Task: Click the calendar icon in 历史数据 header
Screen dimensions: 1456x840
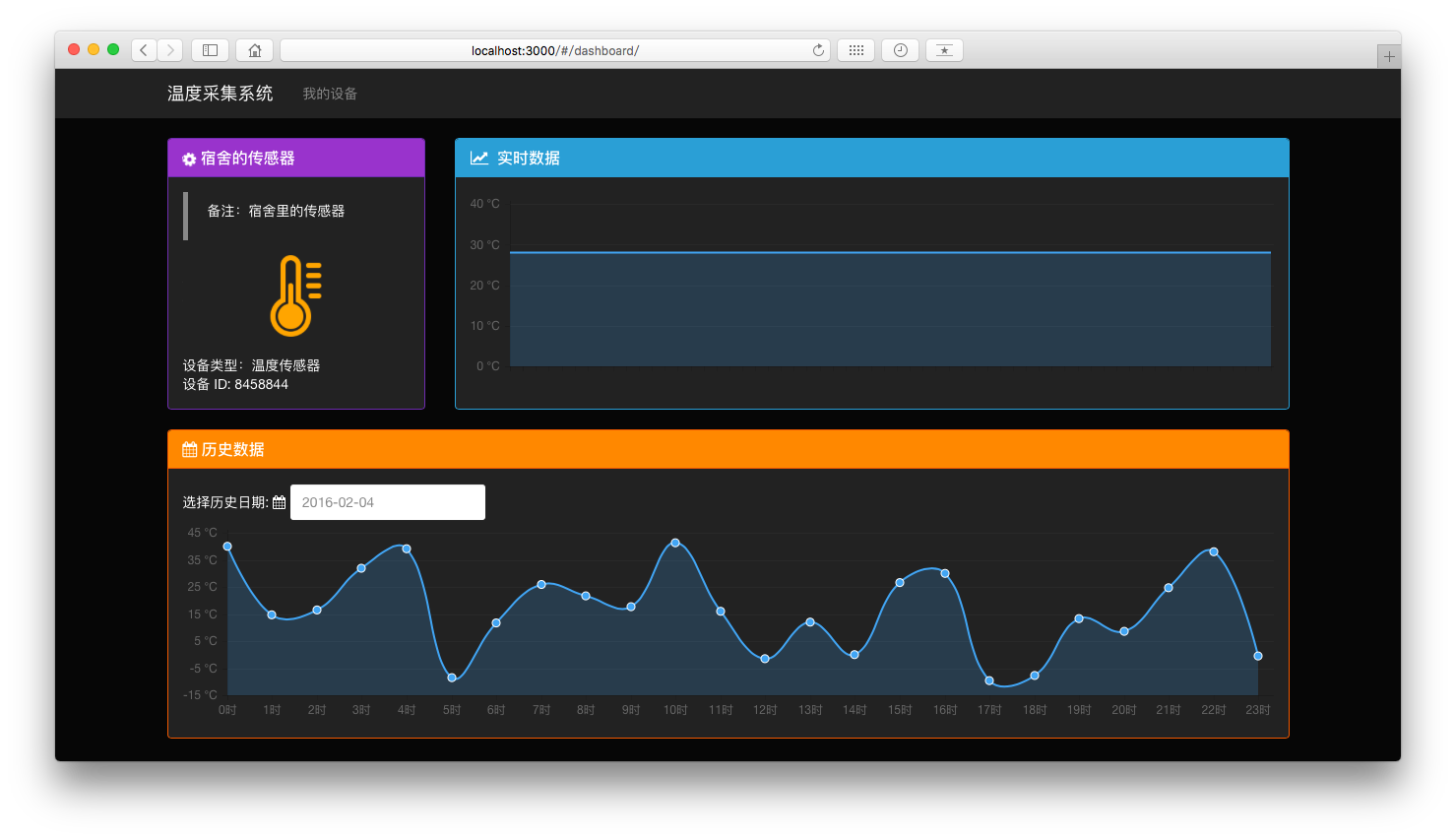Action: click(190, 449)
